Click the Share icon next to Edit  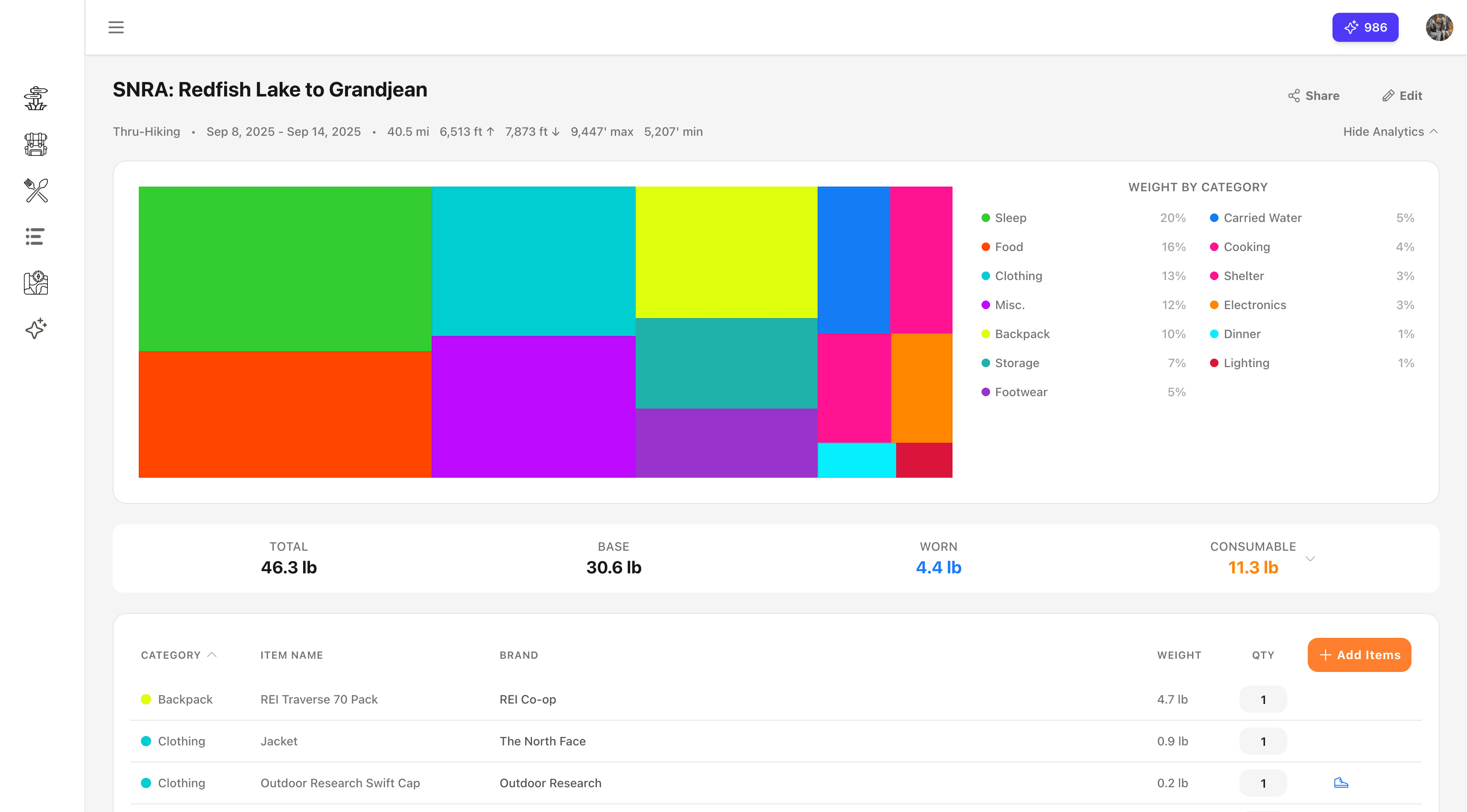[1294, 95]
